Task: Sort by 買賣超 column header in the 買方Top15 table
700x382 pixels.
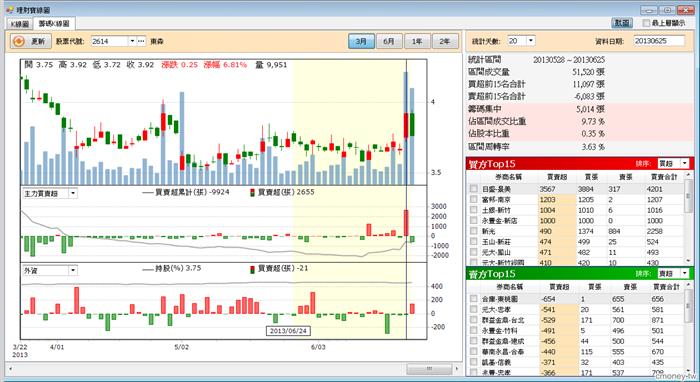Action: click(556, 177)
